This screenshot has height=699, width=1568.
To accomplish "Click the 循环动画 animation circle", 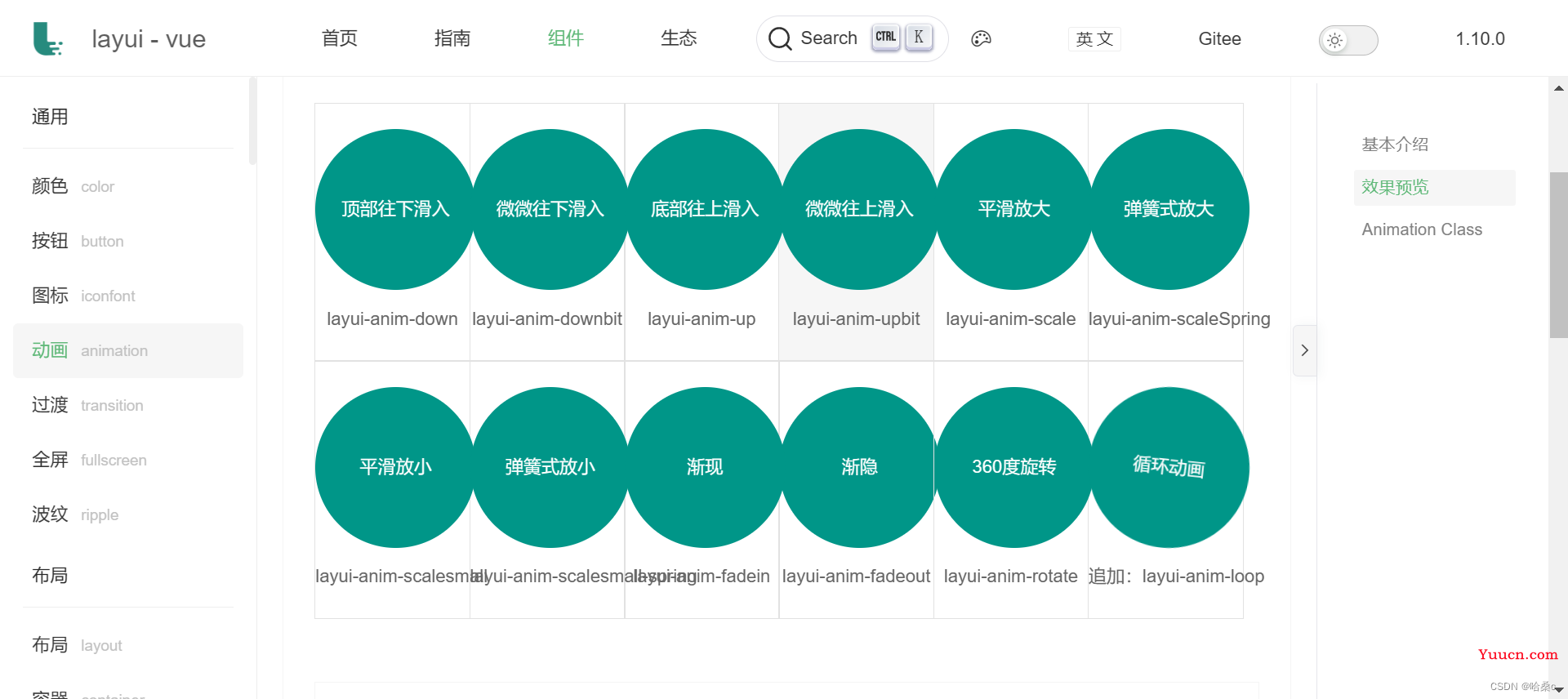I will [1169, 467].
